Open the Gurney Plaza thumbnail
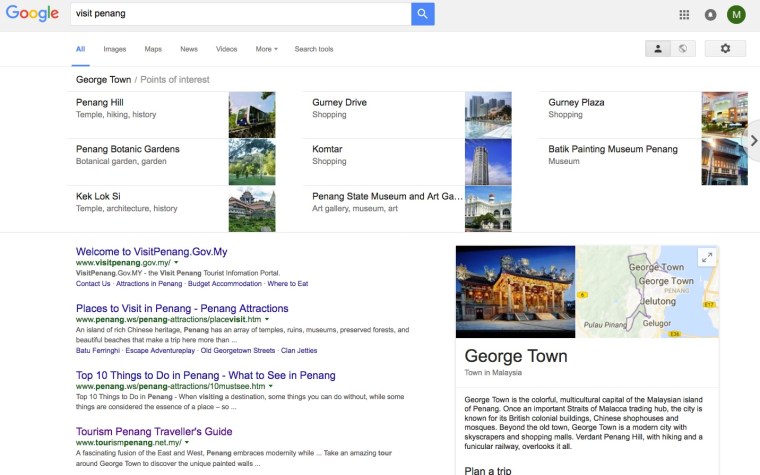This screenshot has height=475, width=760. coord(725,115)
